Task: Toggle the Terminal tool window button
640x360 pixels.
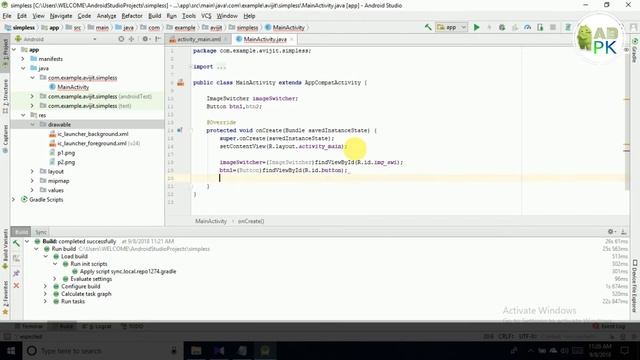Action: [x=29, y=327]
